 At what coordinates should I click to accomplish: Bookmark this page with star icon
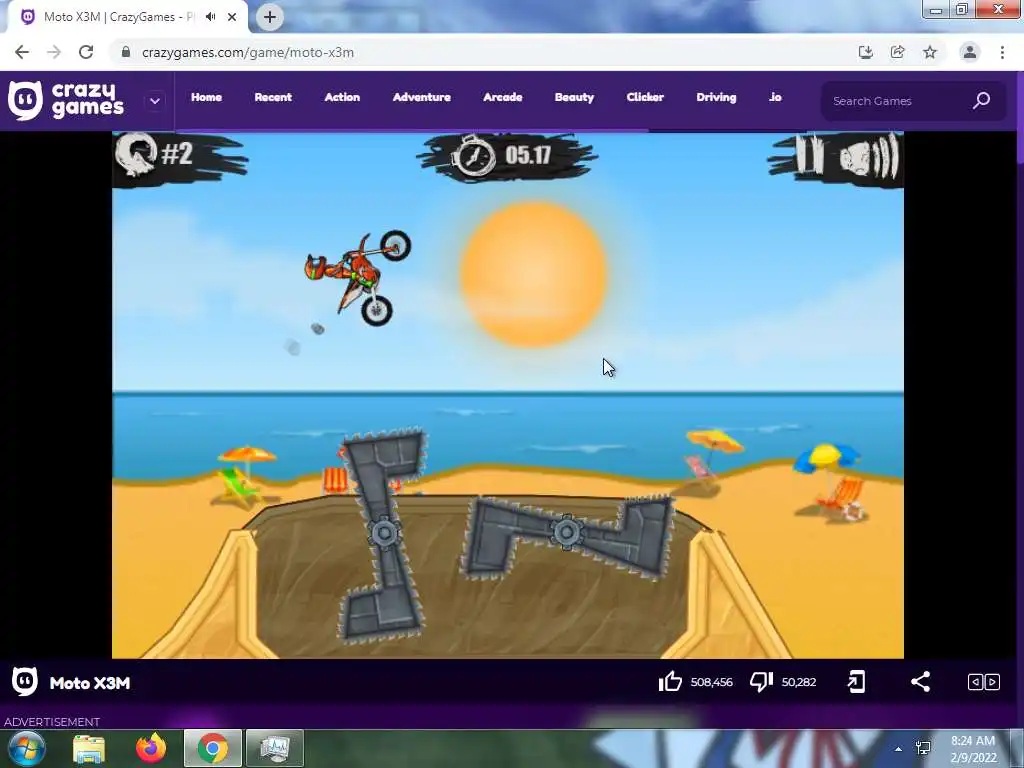coord(930,52)
